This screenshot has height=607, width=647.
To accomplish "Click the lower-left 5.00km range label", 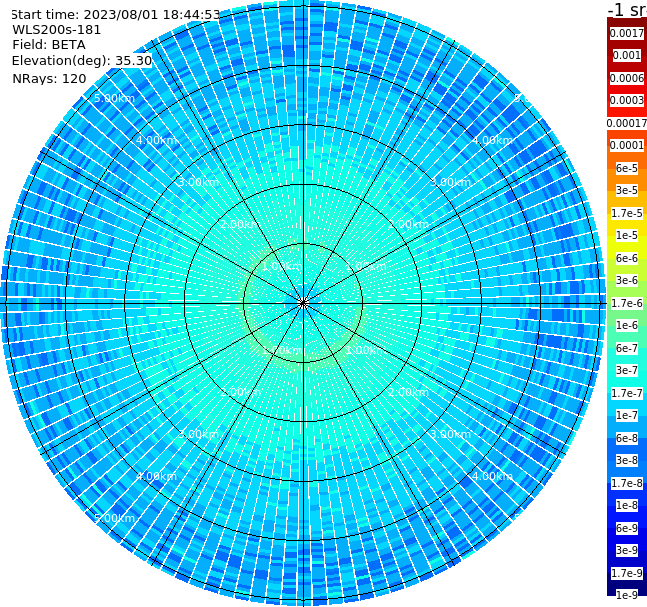I will tap(114, 518).
